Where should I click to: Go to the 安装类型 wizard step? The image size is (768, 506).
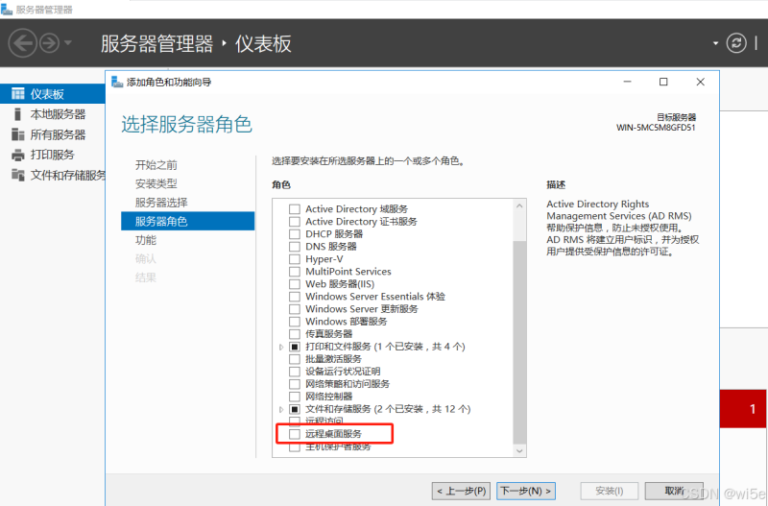click(156, 184)
